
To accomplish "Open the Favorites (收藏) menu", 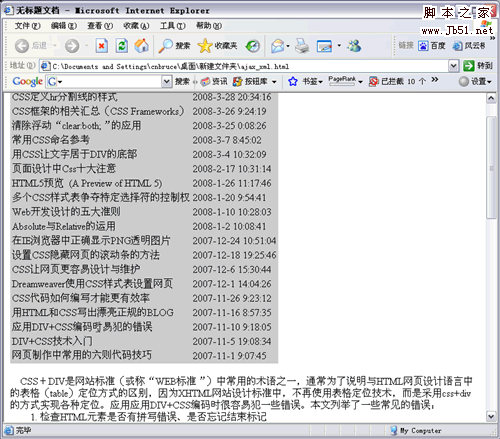I will point(136,26).
